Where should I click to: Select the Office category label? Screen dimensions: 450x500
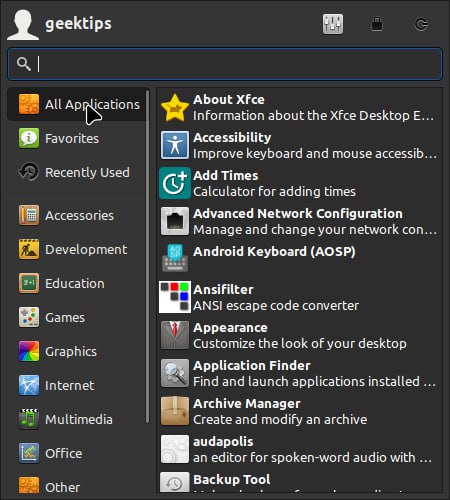64,454
